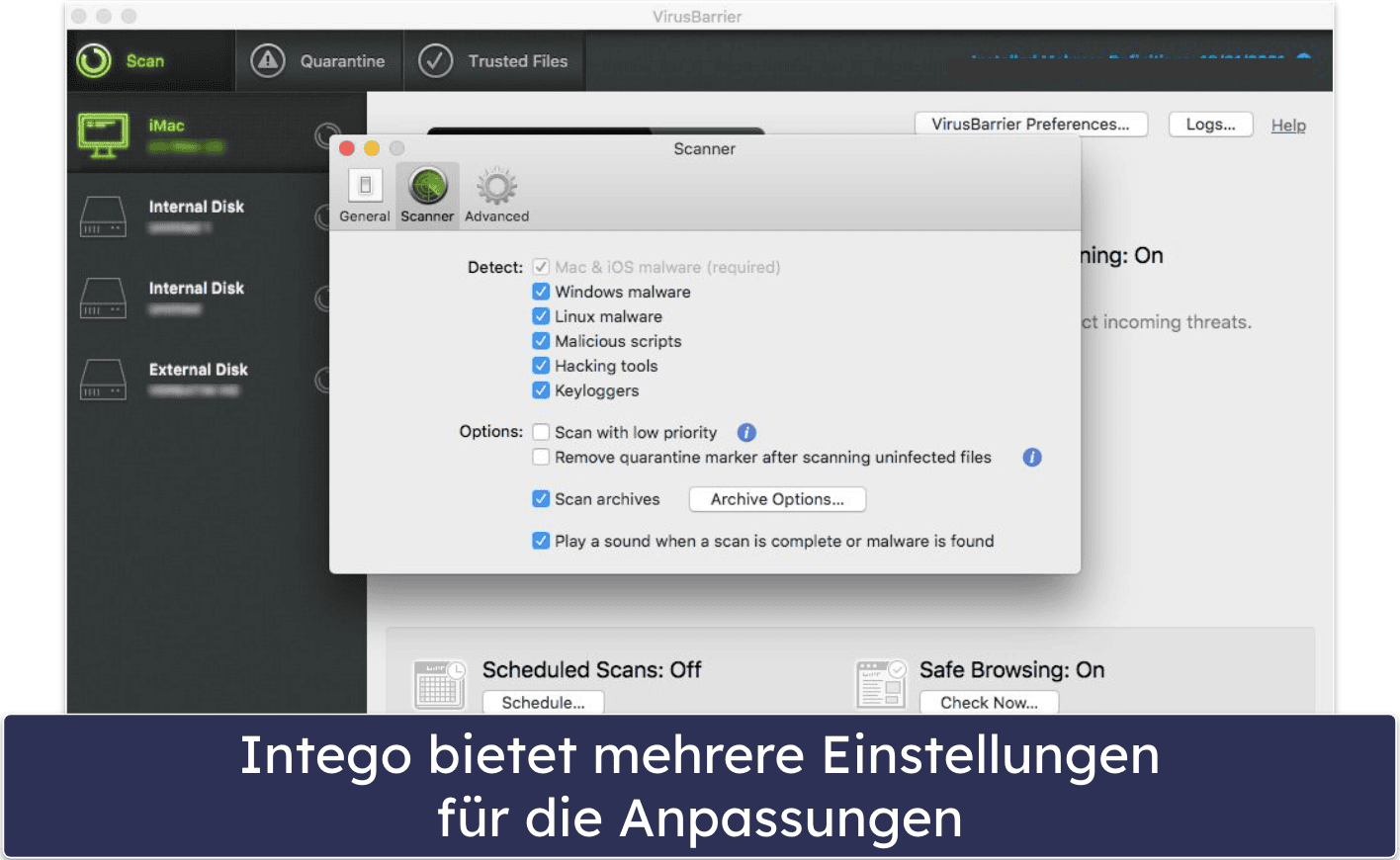The width and height of the screenshot is (1400, 860).
Task: Select the second Internal Disk drive icon
Action: 103,299
